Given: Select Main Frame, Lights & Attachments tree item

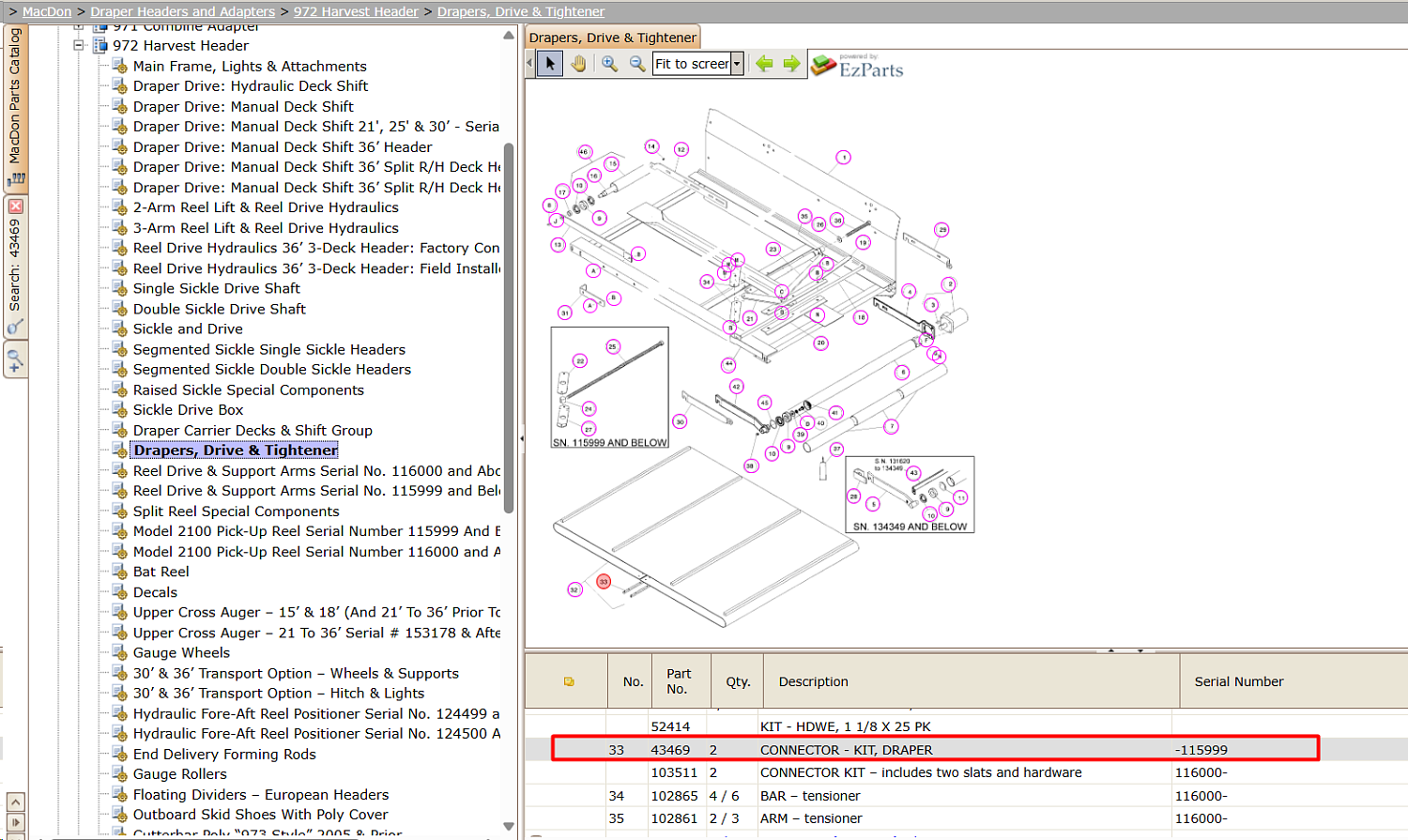Looking at the screenshot, I should point(250,66).
